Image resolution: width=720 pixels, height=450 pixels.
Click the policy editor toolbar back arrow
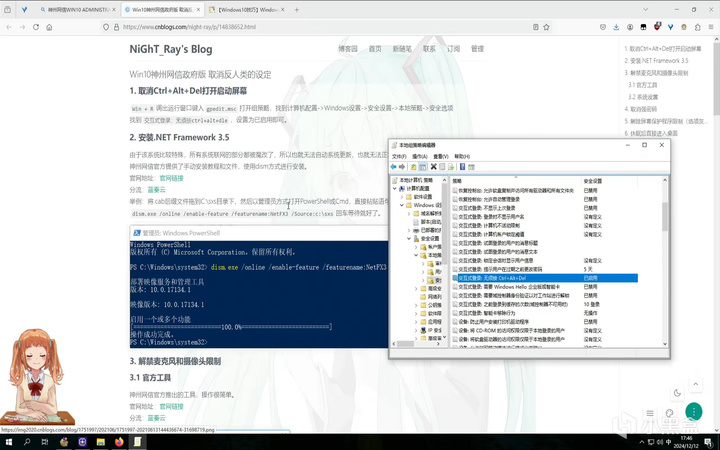tap(394, 167)
